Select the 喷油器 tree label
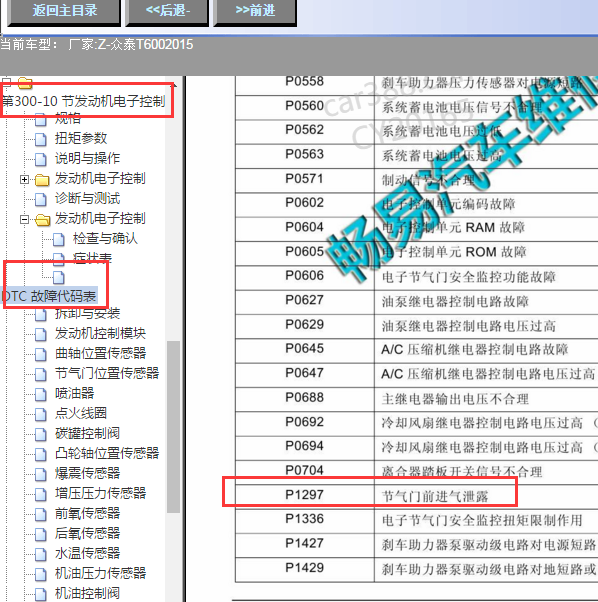The width and height of the screenshot is (598, 602). 74,393
